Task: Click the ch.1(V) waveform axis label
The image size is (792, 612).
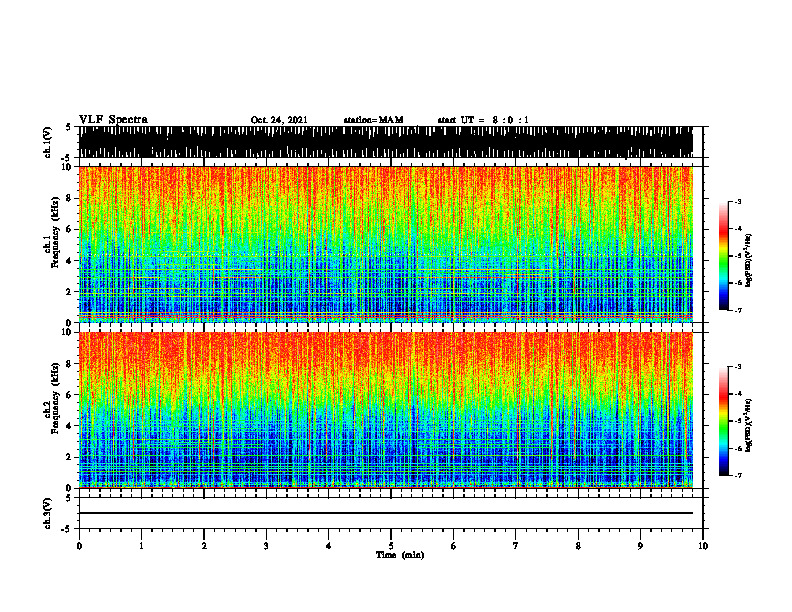Action: point(48,142)
